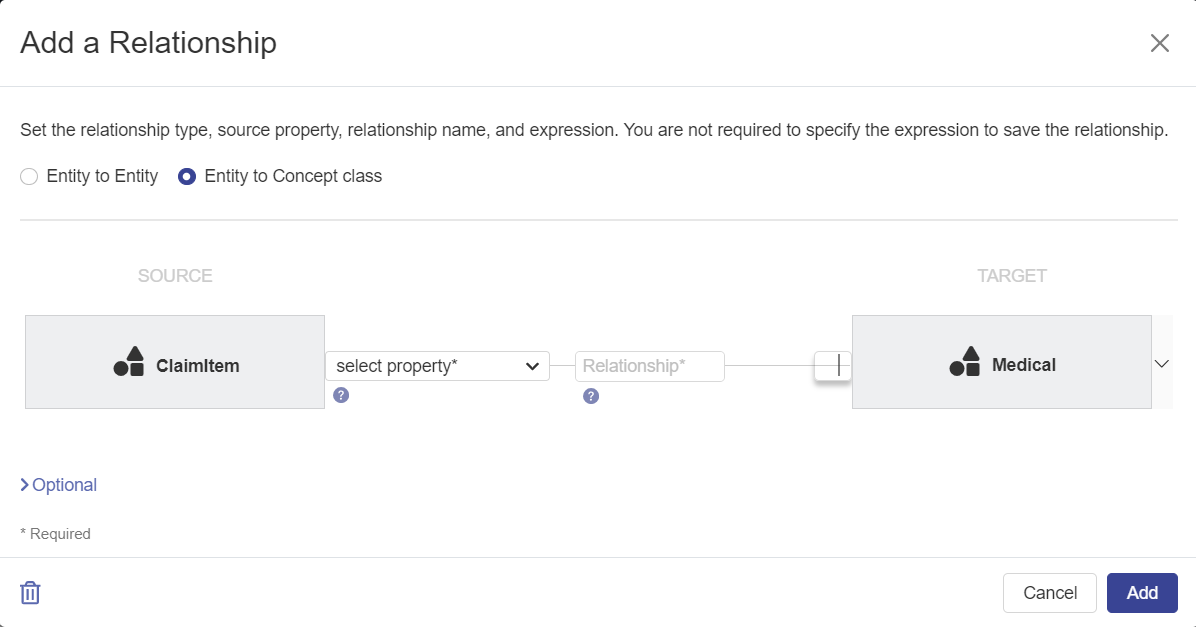Open the select property help tooltip
This screenshot has width=1196, height=627.
341,396
